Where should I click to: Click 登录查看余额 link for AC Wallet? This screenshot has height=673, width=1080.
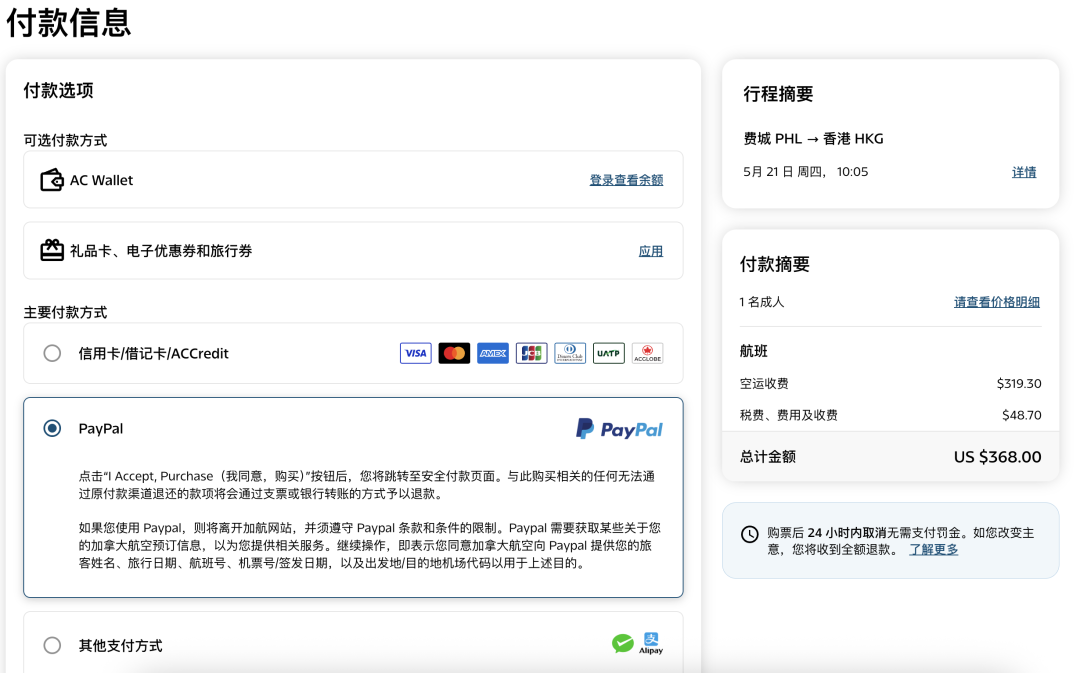(x=626, y=180)
